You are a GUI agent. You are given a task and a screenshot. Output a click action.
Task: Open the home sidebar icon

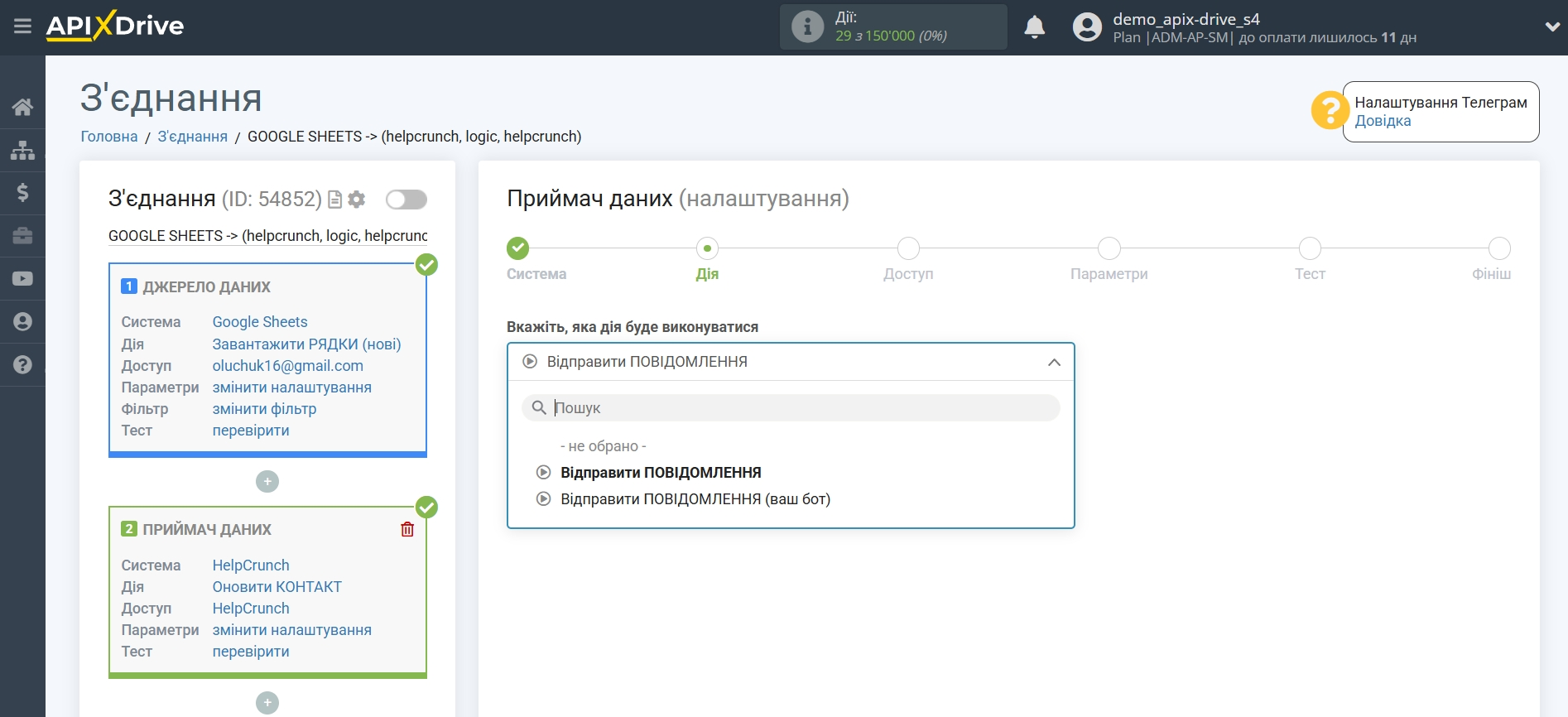22,107
